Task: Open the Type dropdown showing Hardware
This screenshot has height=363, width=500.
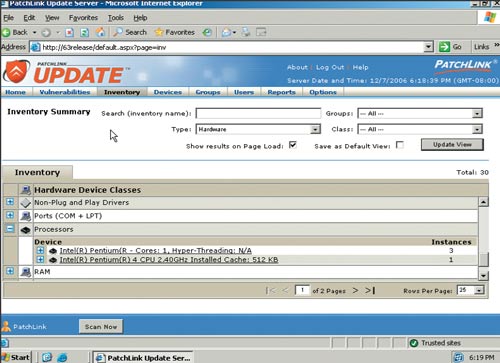Action: 258,129
